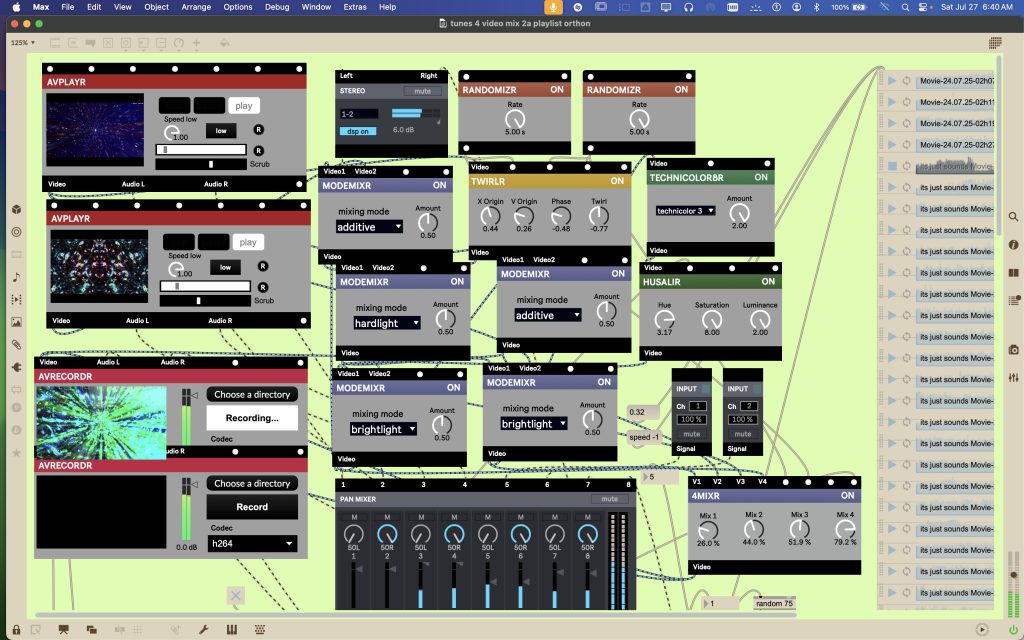
Task: Open the calendar grid icon in bottom toolbar
Action: coord(260,630)
